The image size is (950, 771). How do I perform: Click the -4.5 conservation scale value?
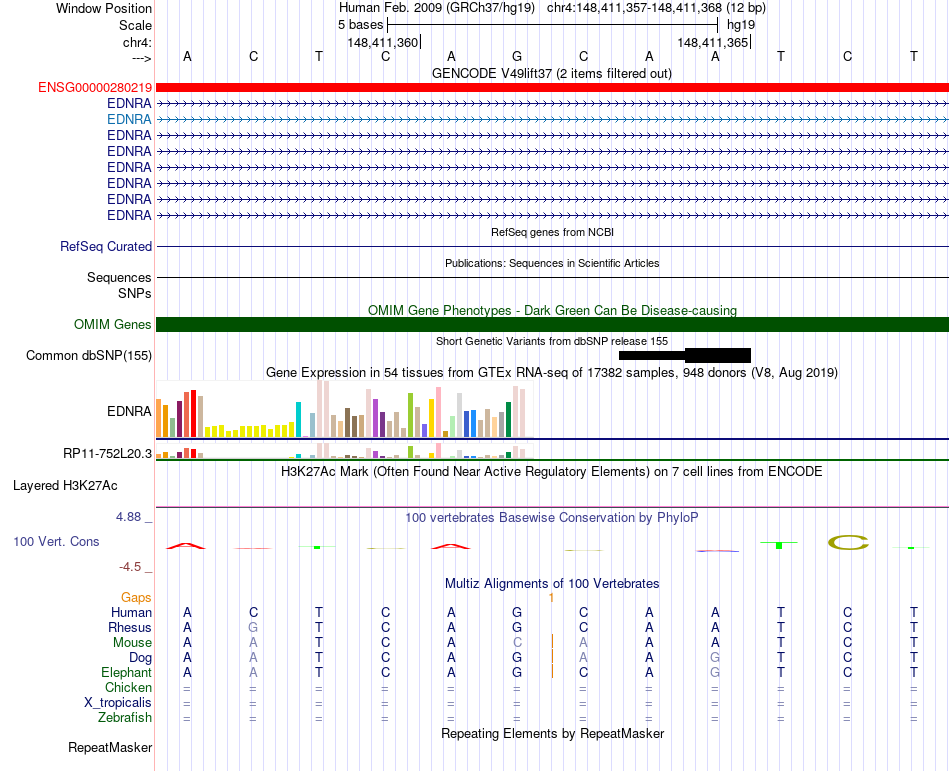click(x=130, y=567)
